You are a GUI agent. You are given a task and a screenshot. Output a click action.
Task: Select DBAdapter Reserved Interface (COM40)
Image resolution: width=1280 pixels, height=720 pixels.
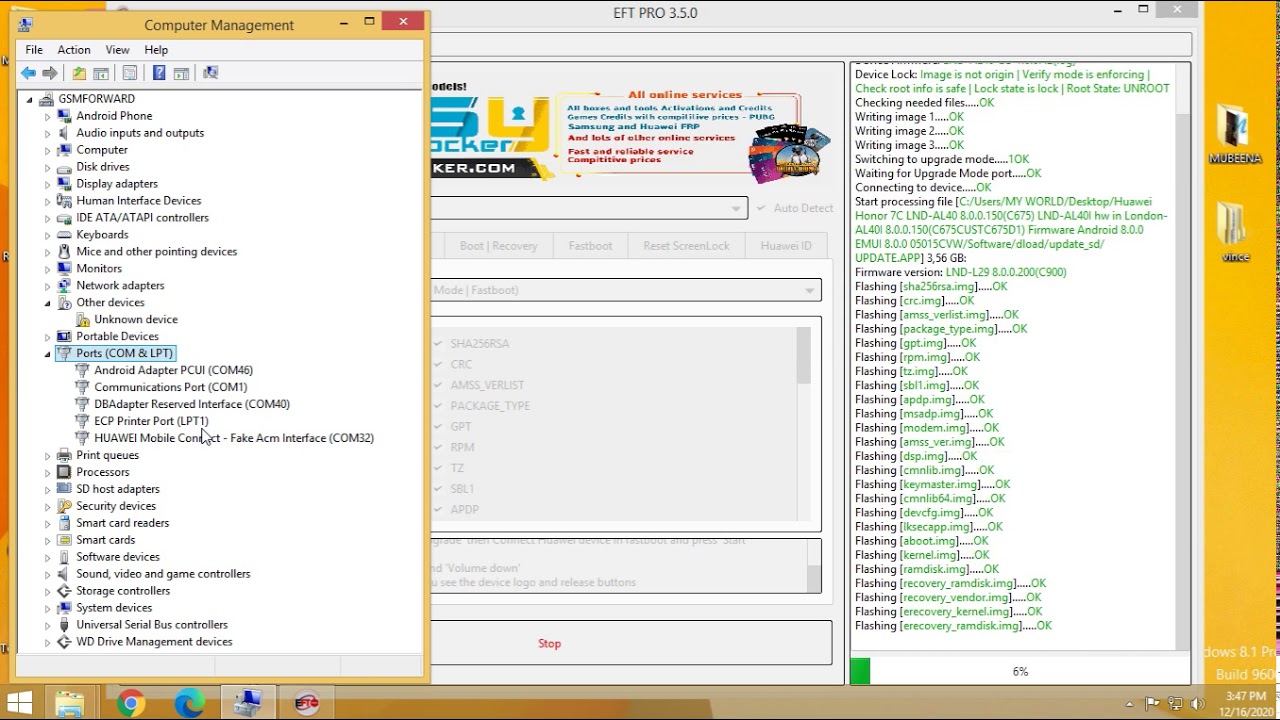(192, 405)
